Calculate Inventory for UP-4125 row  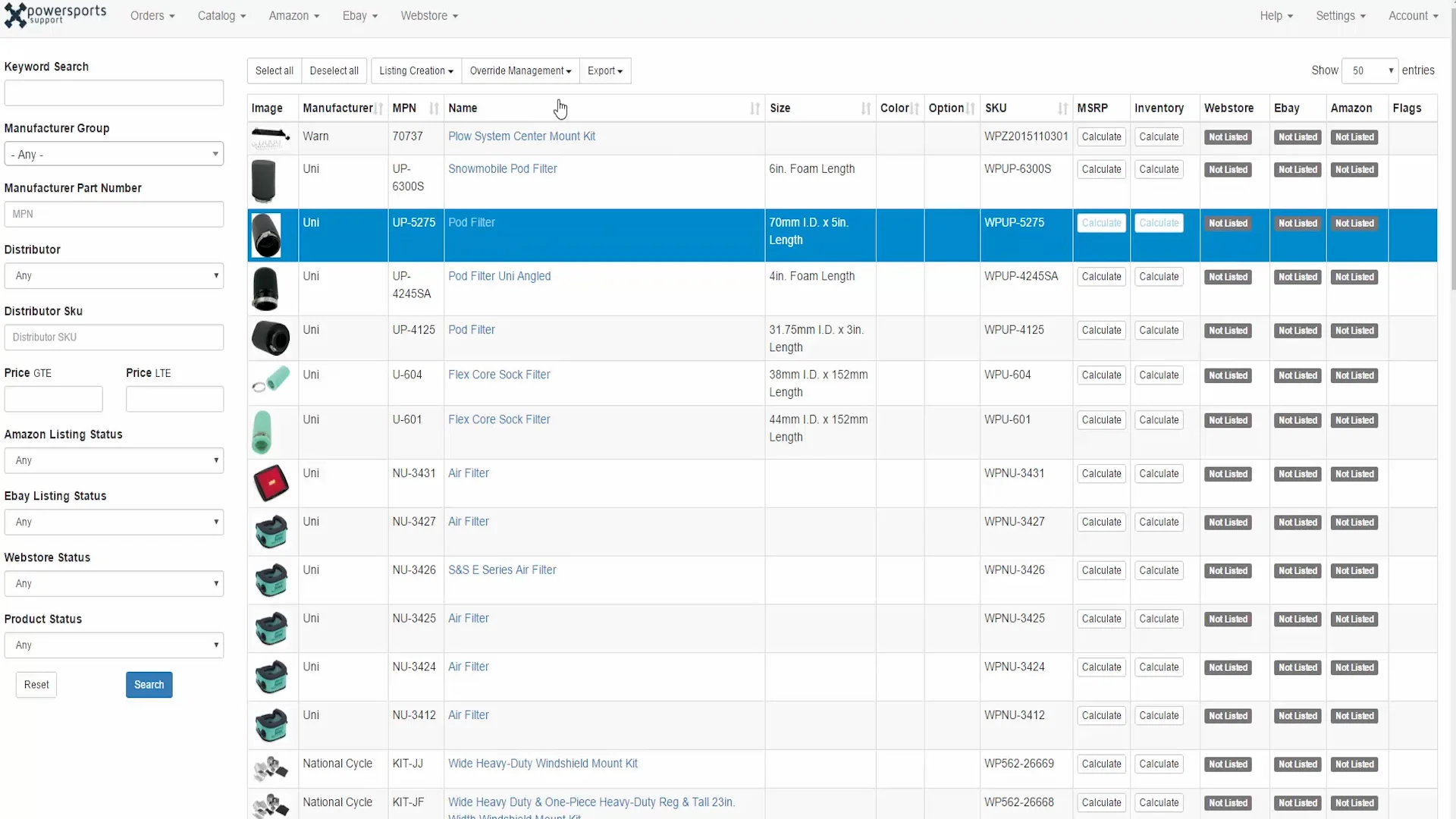pyautogui.click(x=1159, y=331)
